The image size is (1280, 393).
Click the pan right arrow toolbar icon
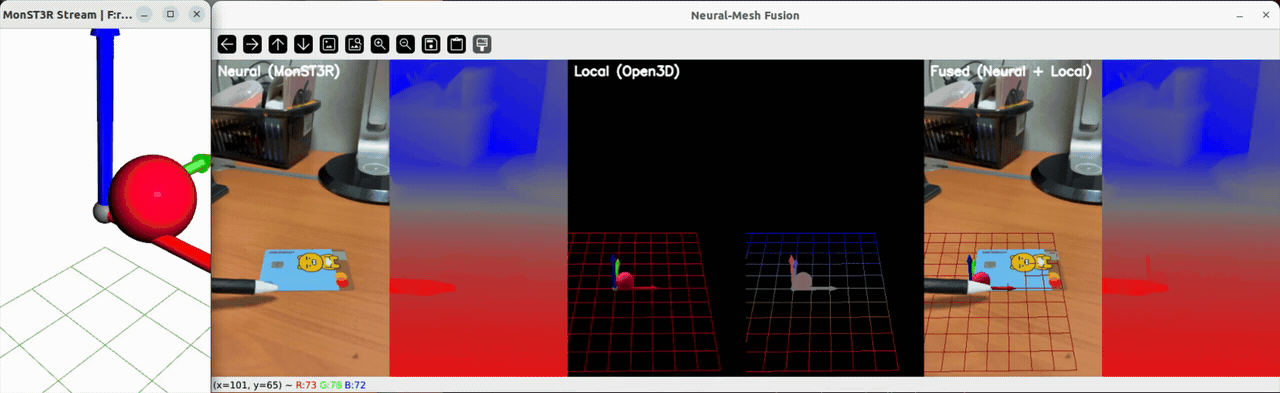(x=253, y=44)
